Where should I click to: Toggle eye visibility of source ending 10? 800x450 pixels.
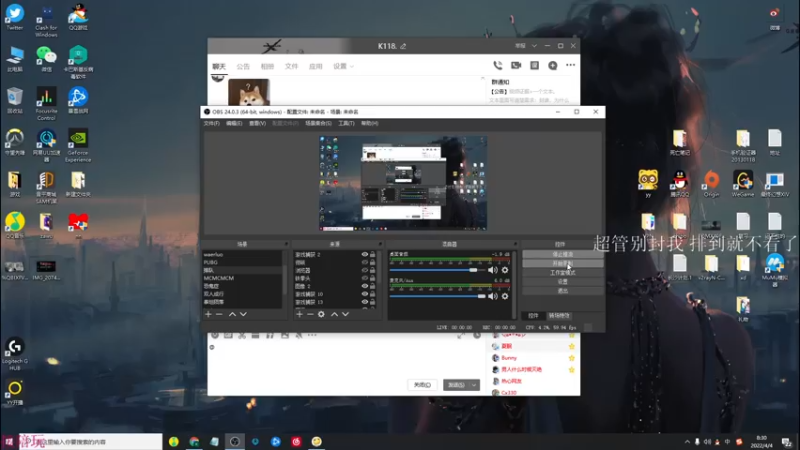coord(364,294)
